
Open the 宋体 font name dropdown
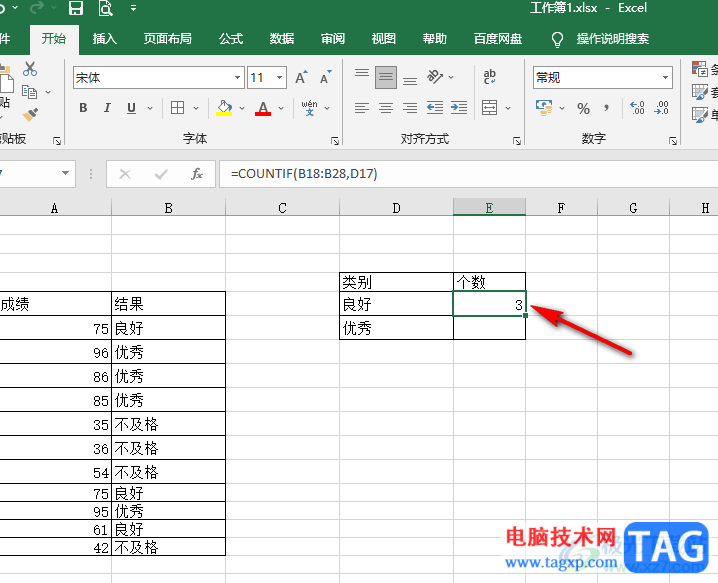[237, 77]
